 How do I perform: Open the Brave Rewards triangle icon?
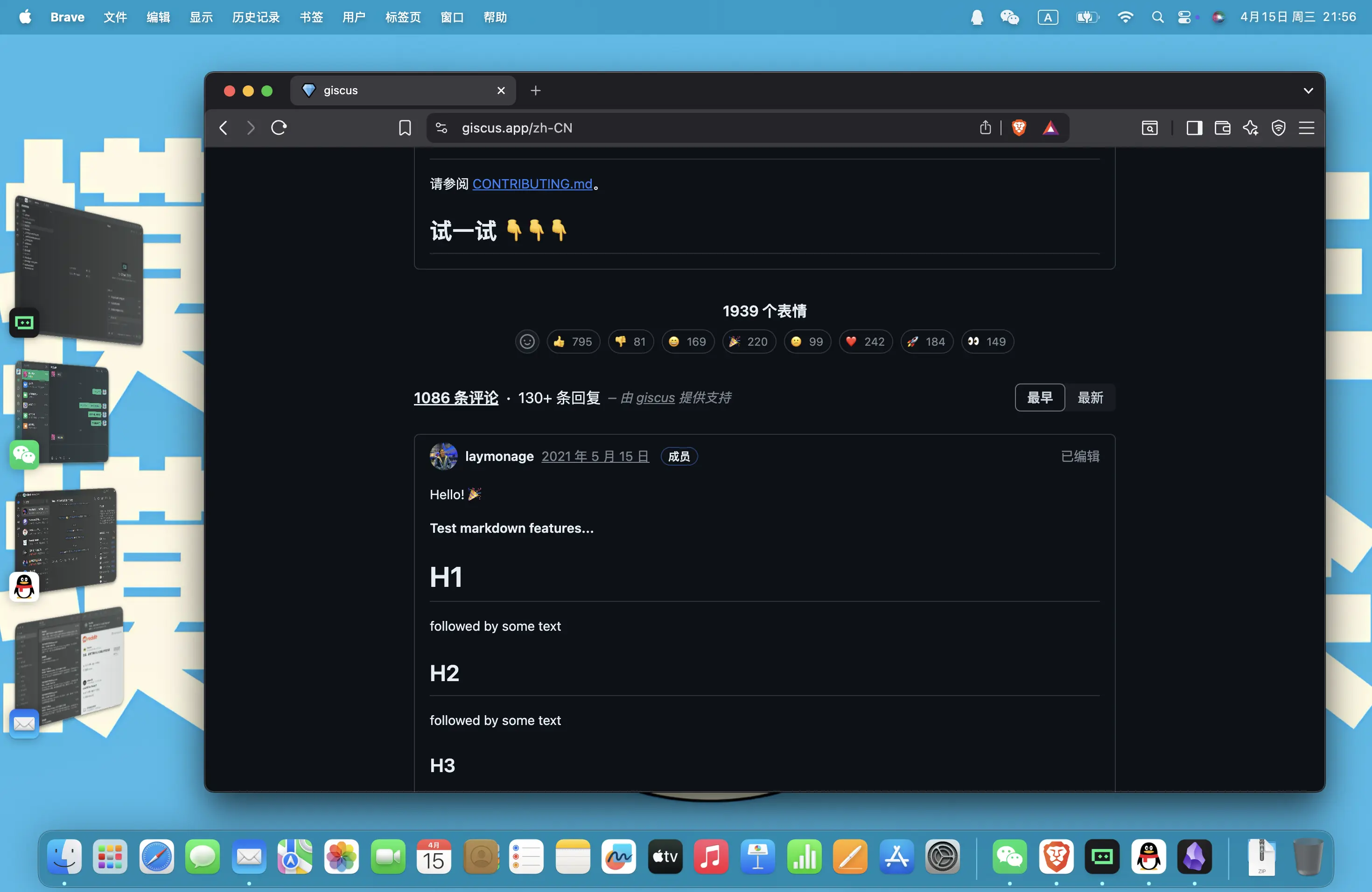[1050, 127]
